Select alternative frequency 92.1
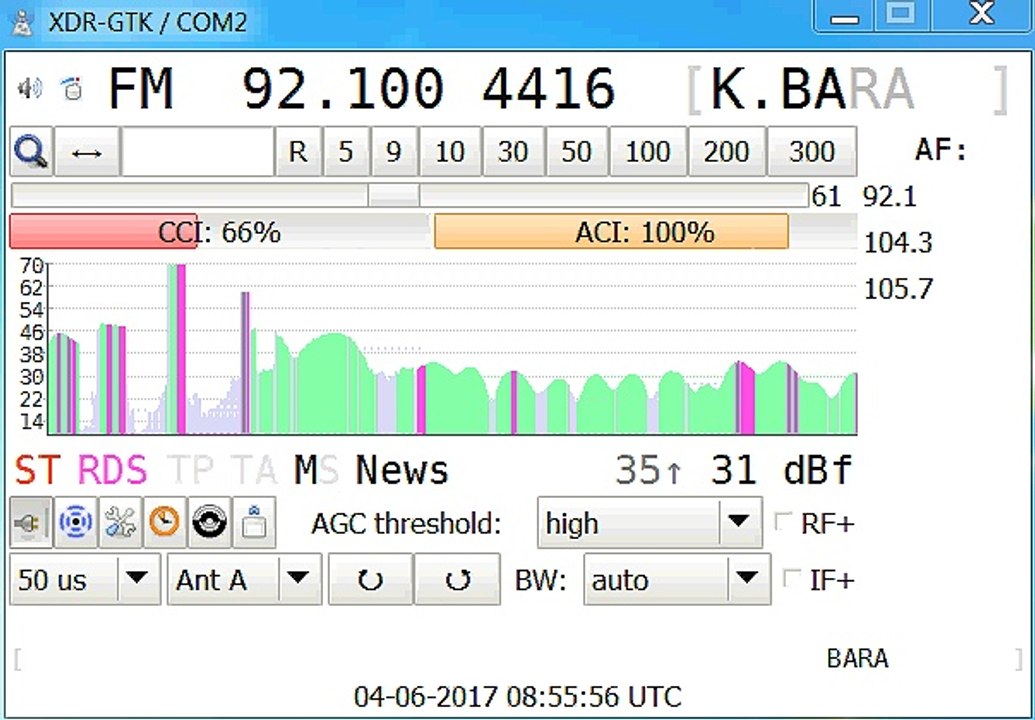This screenshot has width=1035, height=720. tap(890, 197)
